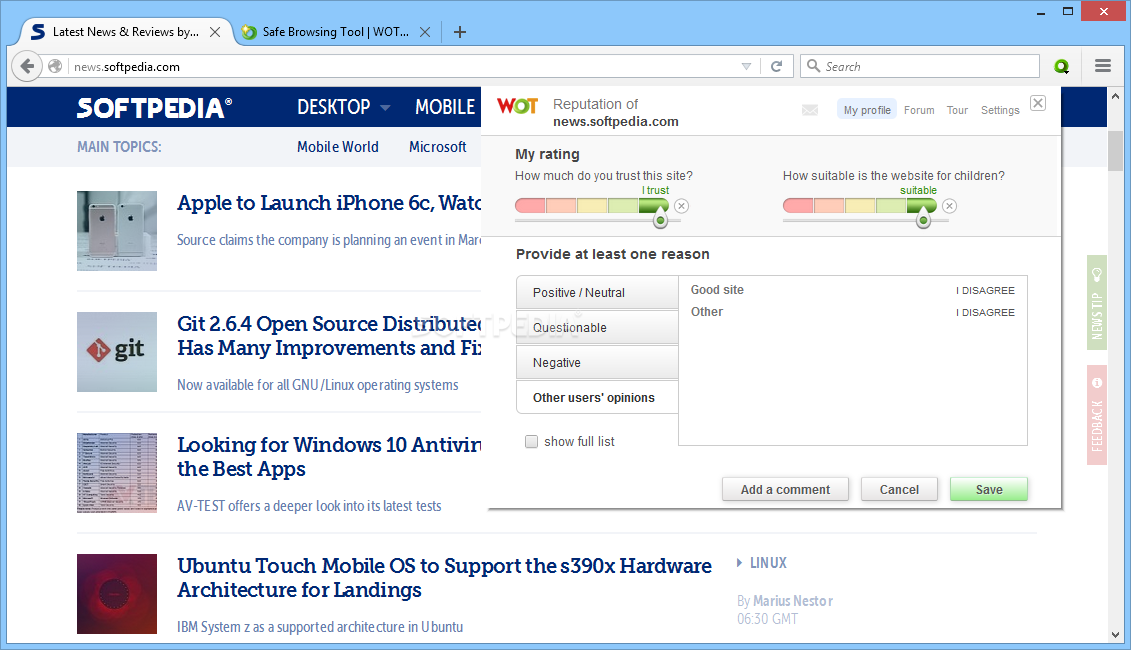The height and width of the screenshot is (650, 1131).
Task: Click the child suitability slider handle
Action: [x=923, y=221]
